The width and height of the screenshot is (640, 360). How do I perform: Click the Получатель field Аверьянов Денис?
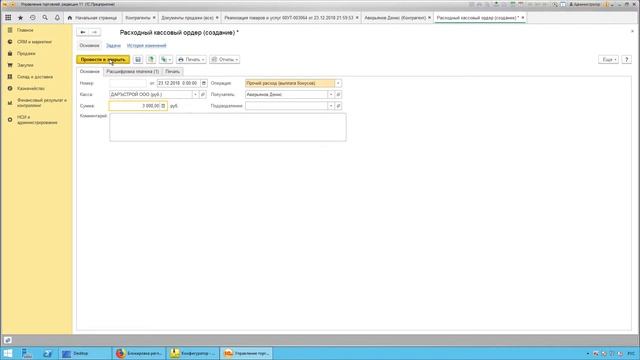coord(287,95)
